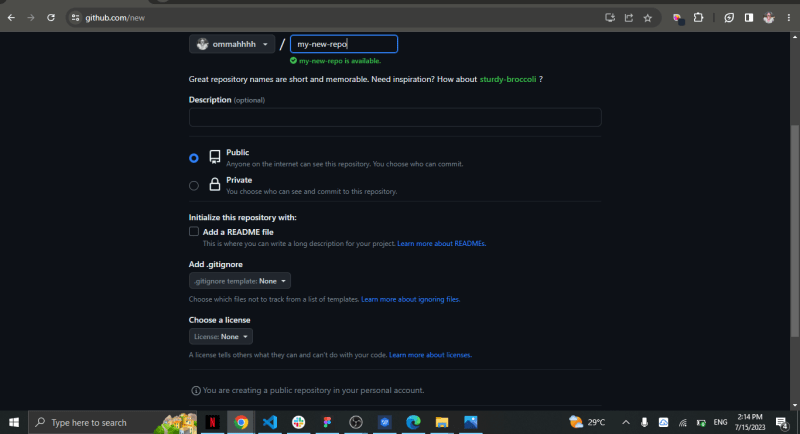Screen dimensions: 800x434
Task: Focus the repository name field
Action: pos(344,44)
